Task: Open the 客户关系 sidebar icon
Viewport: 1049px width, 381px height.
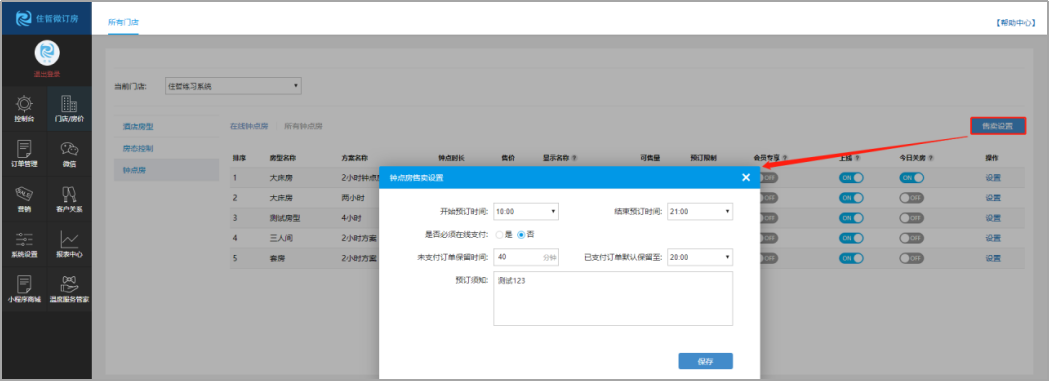Action: pyautogui.click(x=69, y=199)
